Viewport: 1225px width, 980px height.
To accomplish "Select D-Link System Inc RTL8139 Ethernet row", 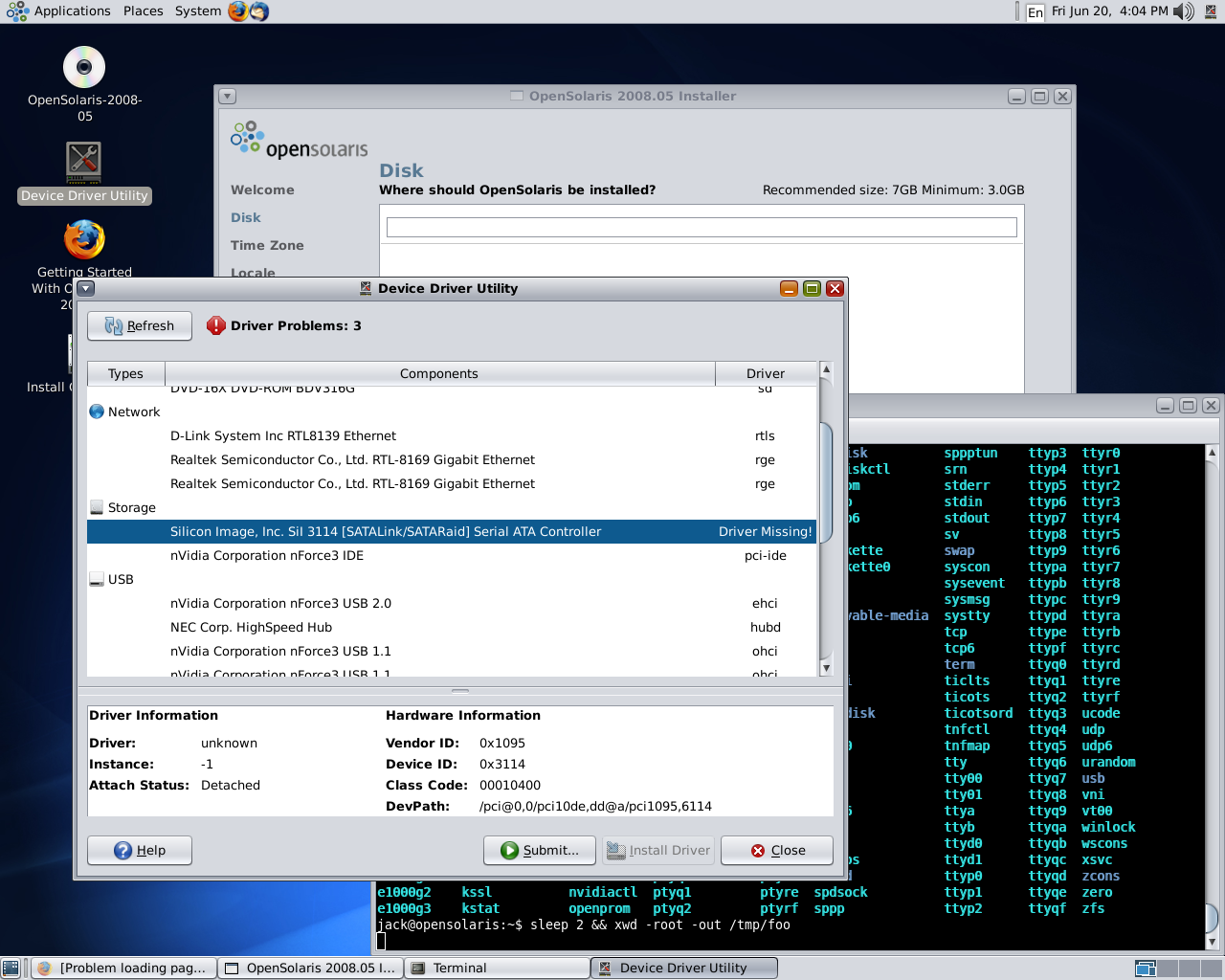I will pyautogui.click(x=452, y=435).
